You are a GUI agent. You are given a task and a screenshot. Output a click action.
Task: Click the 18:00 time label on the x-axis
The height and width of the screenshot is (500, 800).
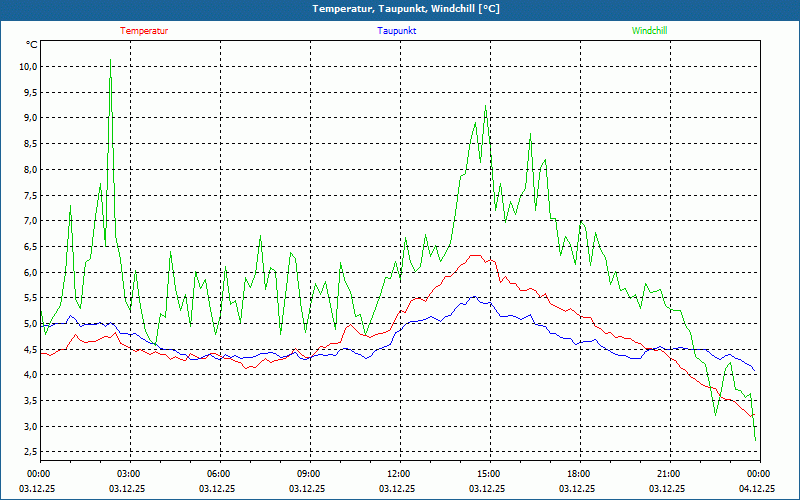(579, 474)
